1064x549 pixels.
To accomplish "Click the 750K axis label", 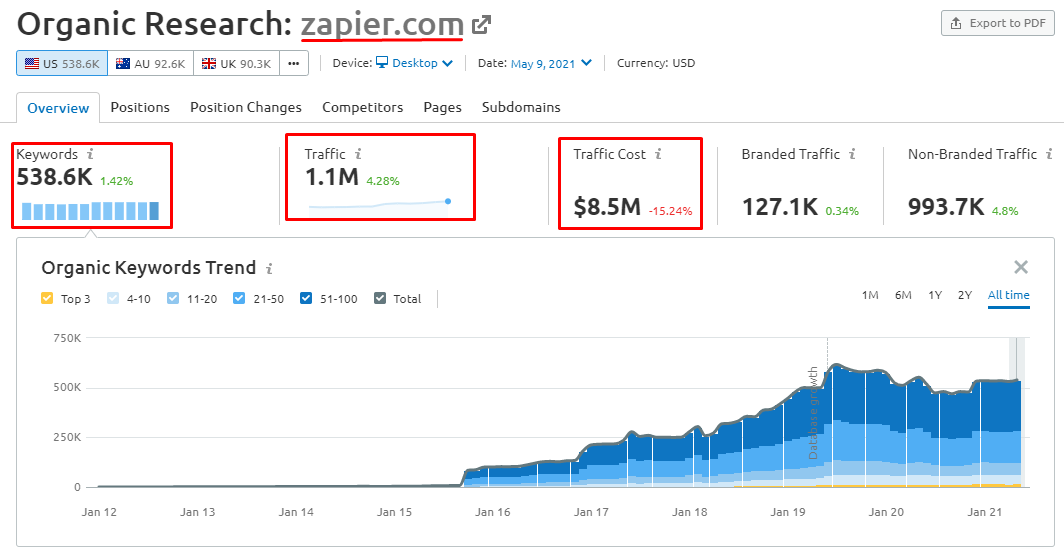I will tap(66, 337).
